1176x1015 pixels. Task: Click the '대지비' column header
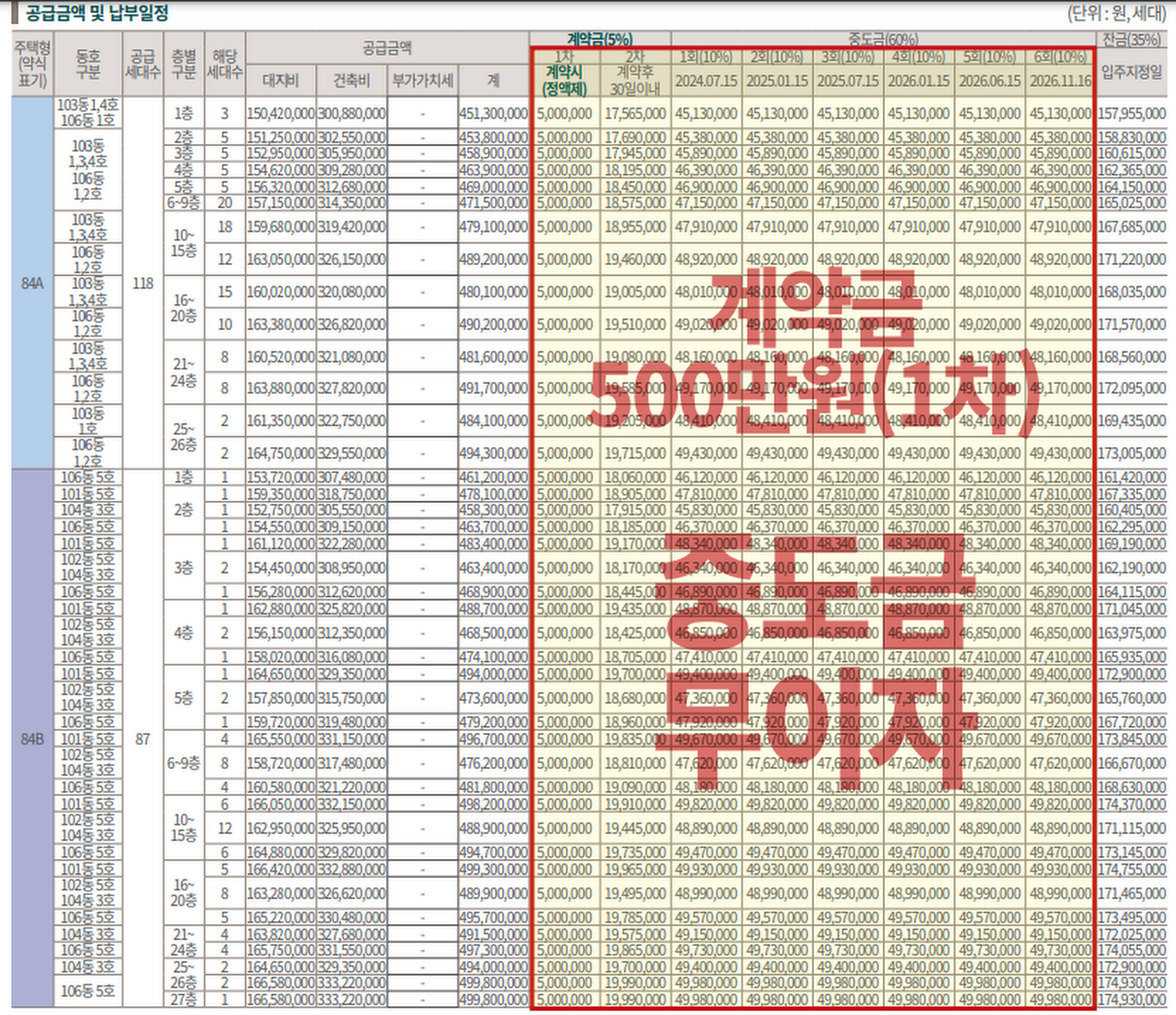click(281, 80)
